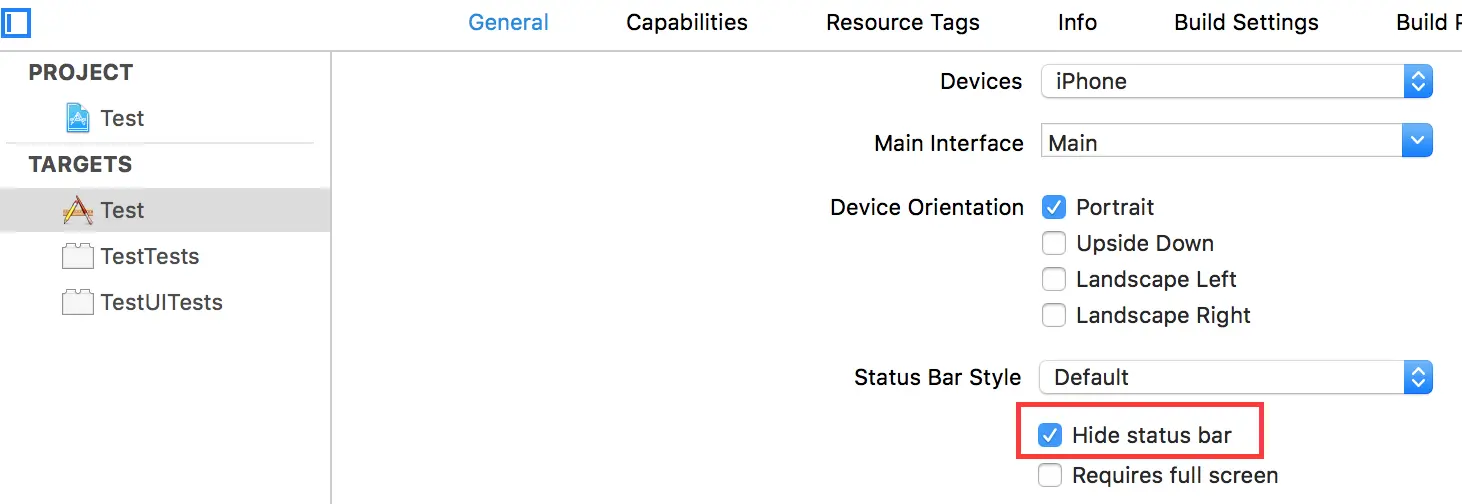Viewport: 1462px width, 504px height.
Task: Select the Info tab
Action: click(1077, 22)
